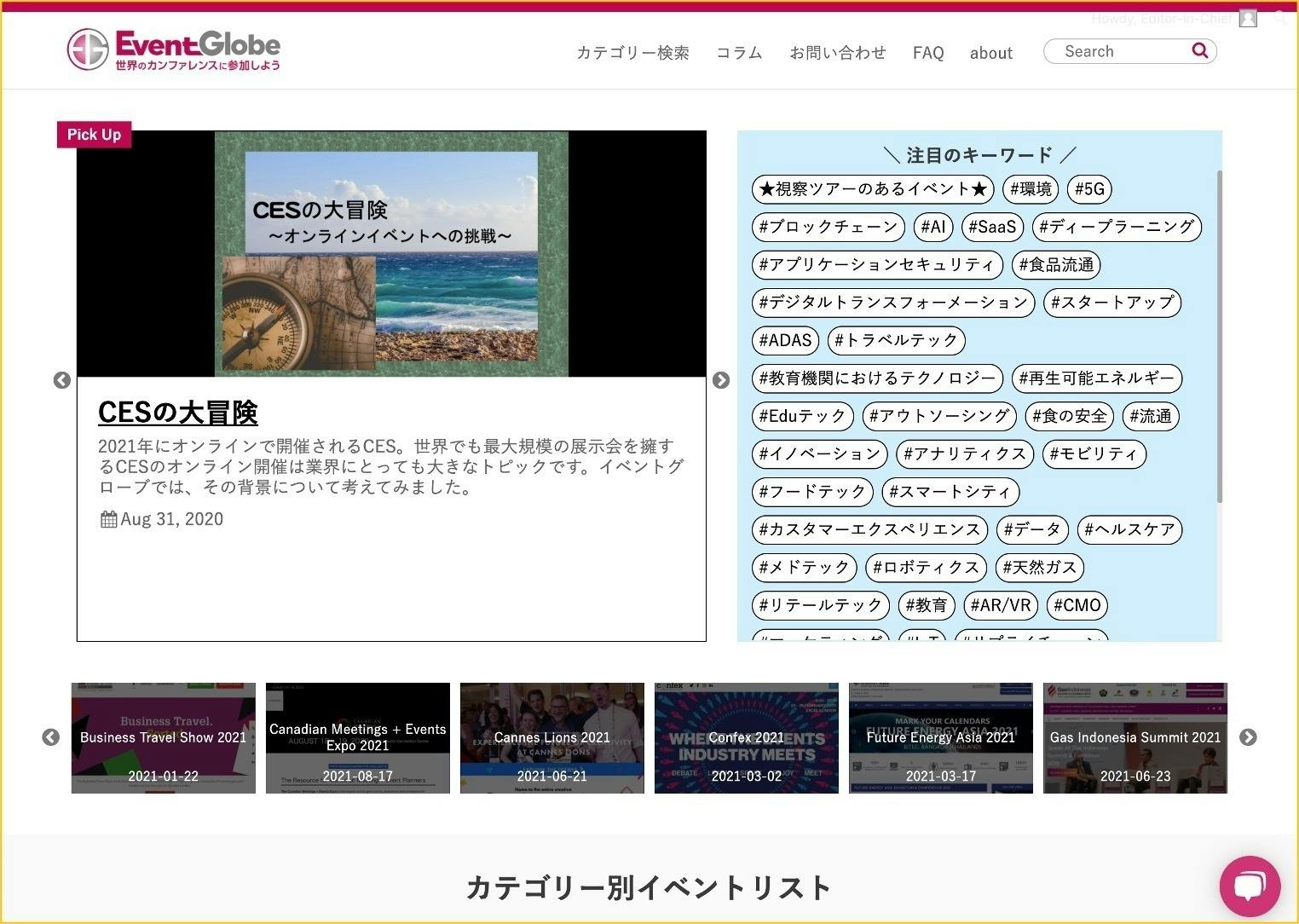Open コラム menu item
Image resolution: width=1299 pixels, height=924 pixels.
(739, 53)
